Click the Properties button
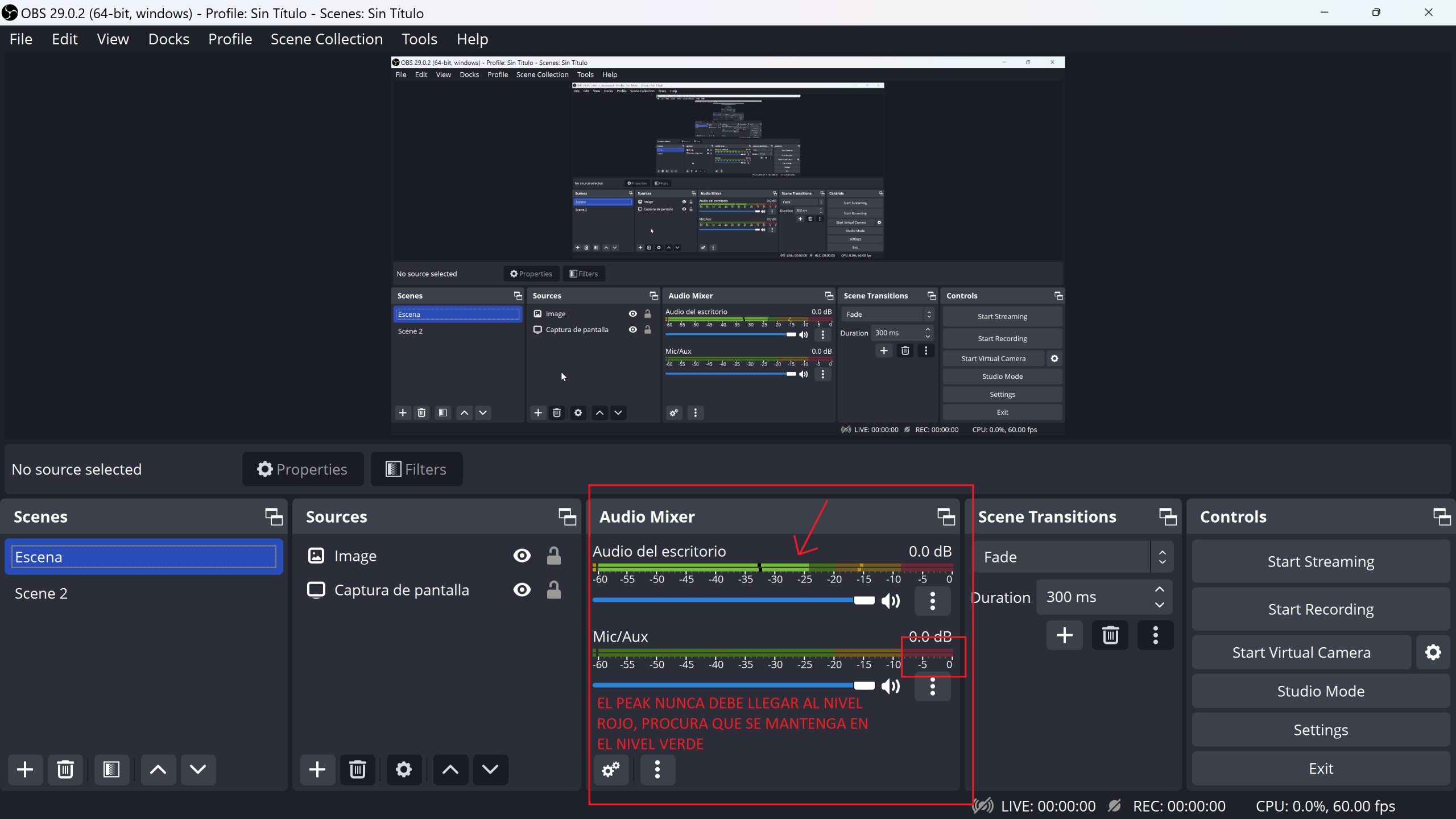 click(x=303, y=469)
